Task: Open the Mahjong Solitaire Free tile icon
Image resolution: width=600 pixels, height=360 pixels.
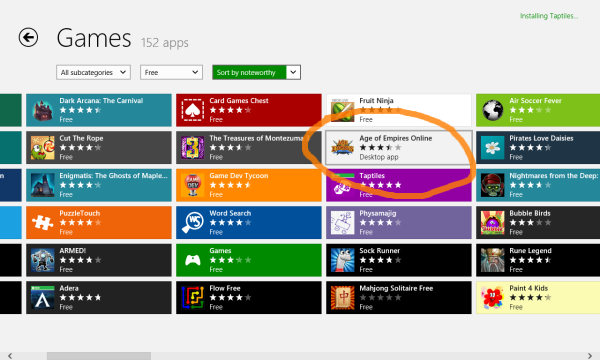Action: (342, 298)
